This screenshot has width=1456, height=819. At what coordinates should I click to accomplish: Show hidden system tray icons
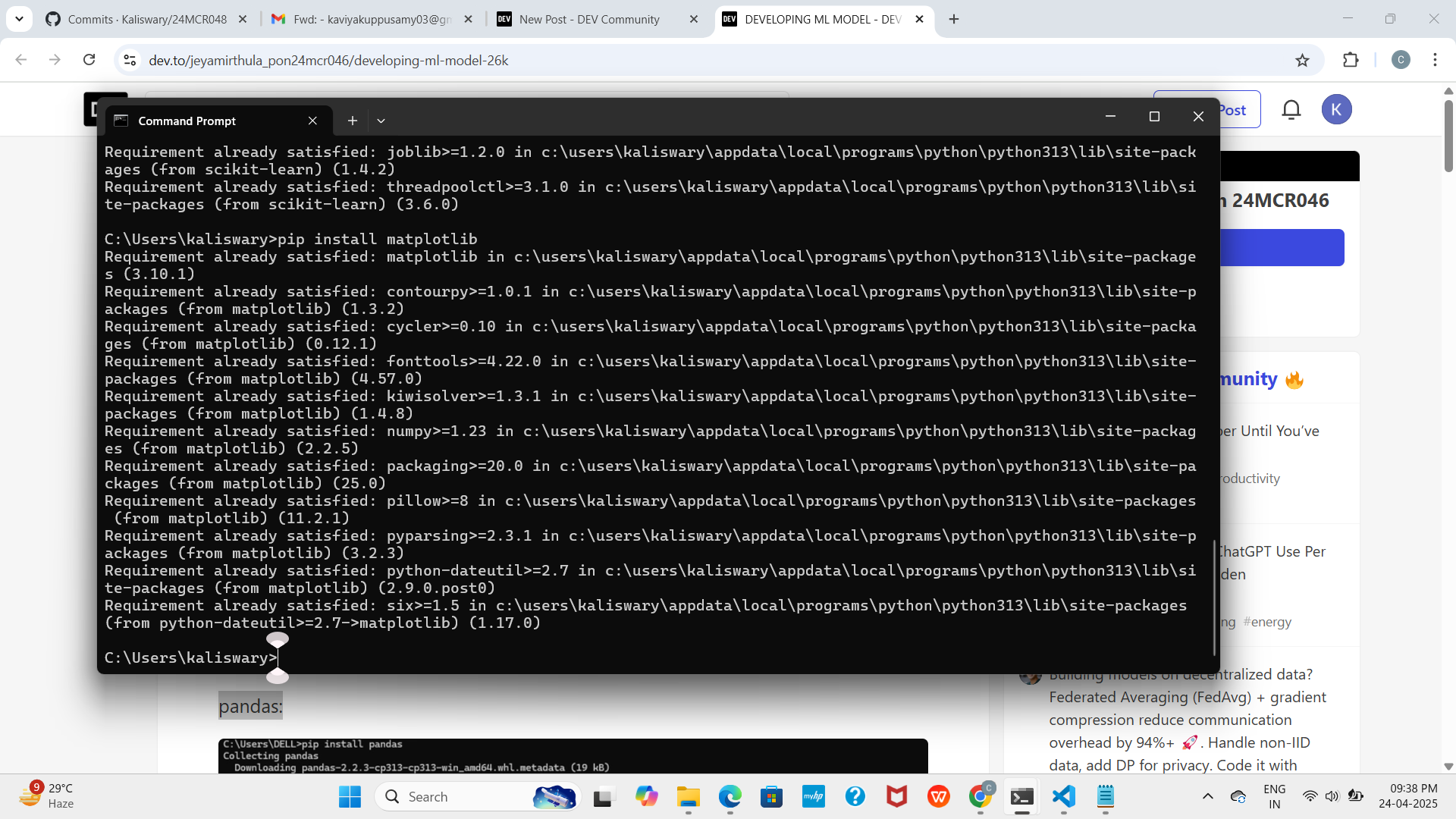[x=1208, y=796]
